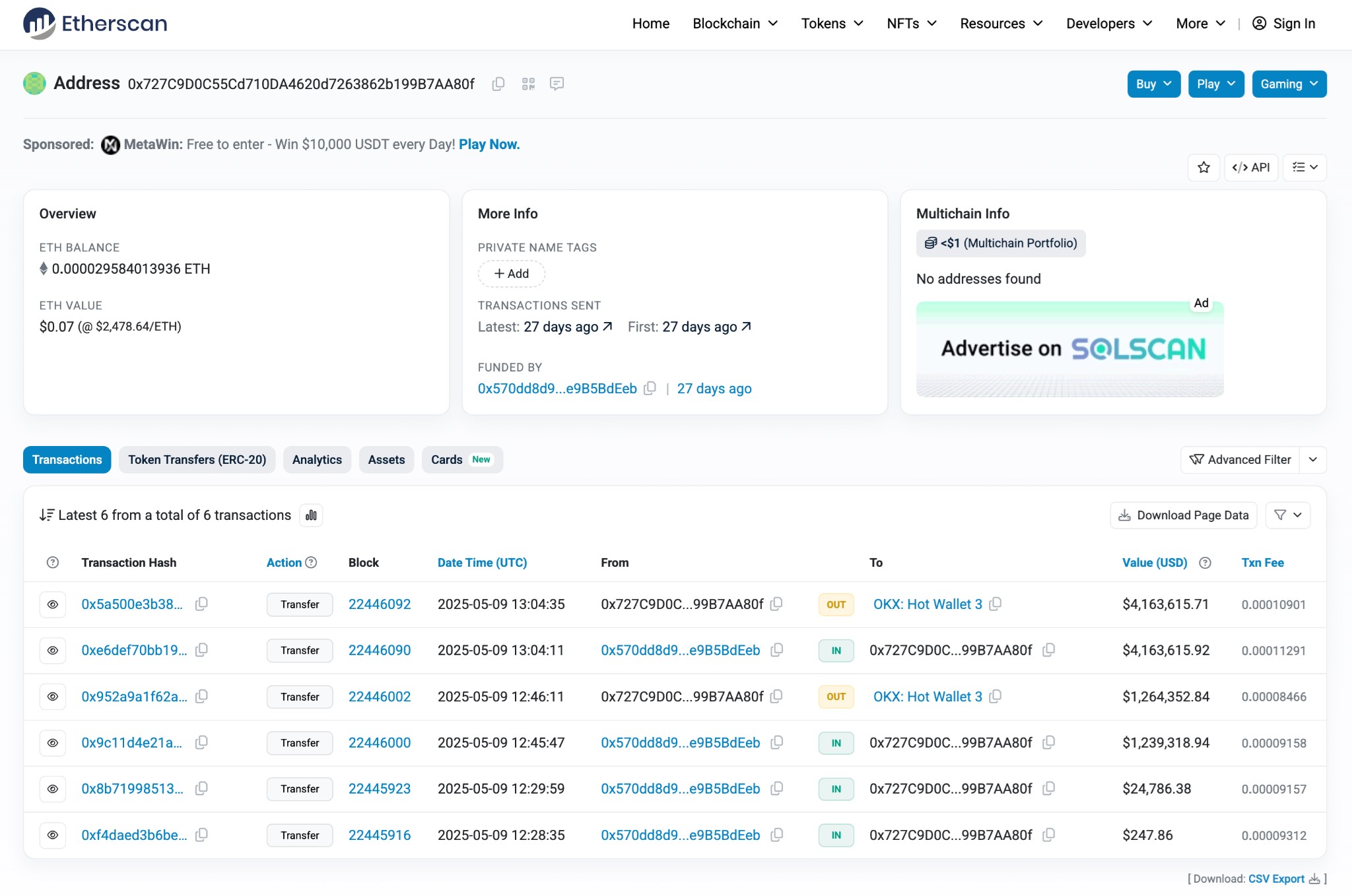This screenshot has width=1352, height=896.
Task: Preview transaction 0x9c11d4e21a with eye icon
Action: pos(53,743)
